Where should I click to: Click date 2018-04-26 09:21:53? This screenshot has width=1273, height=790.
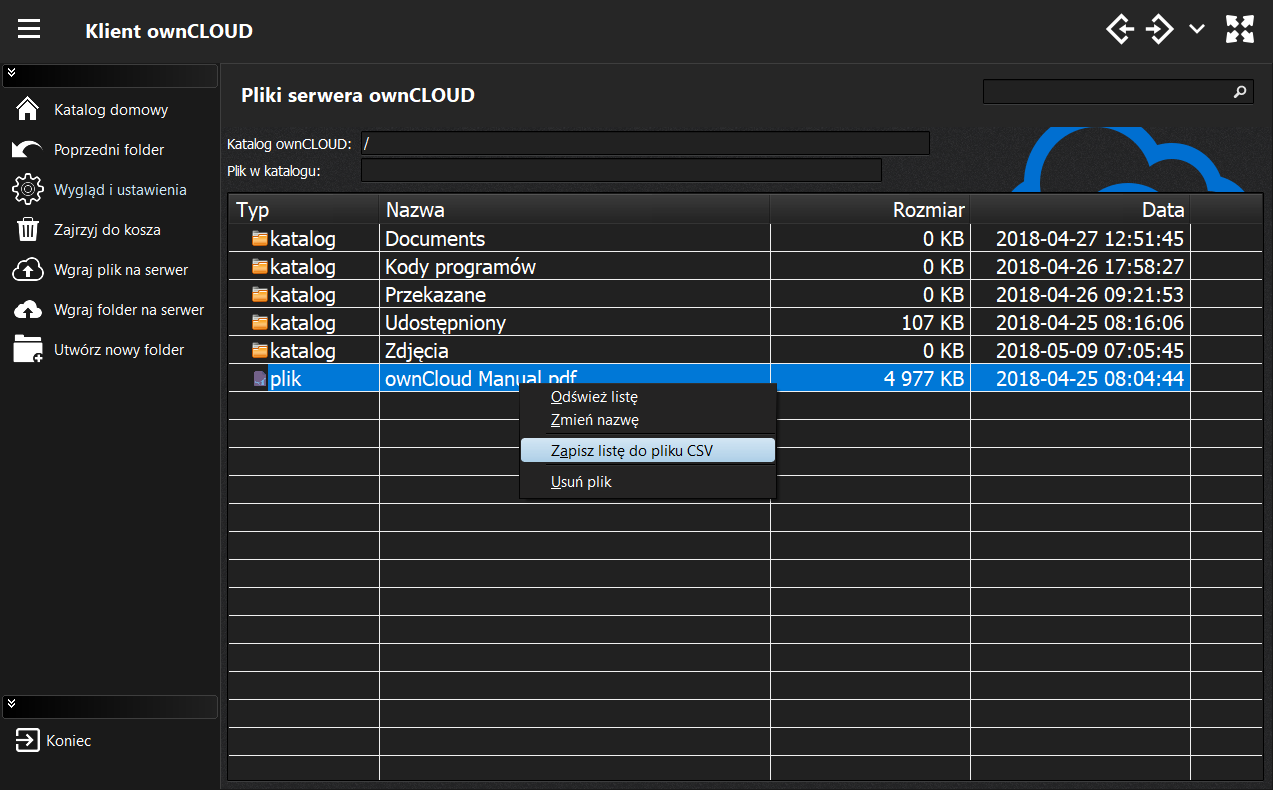[1080, 294]
